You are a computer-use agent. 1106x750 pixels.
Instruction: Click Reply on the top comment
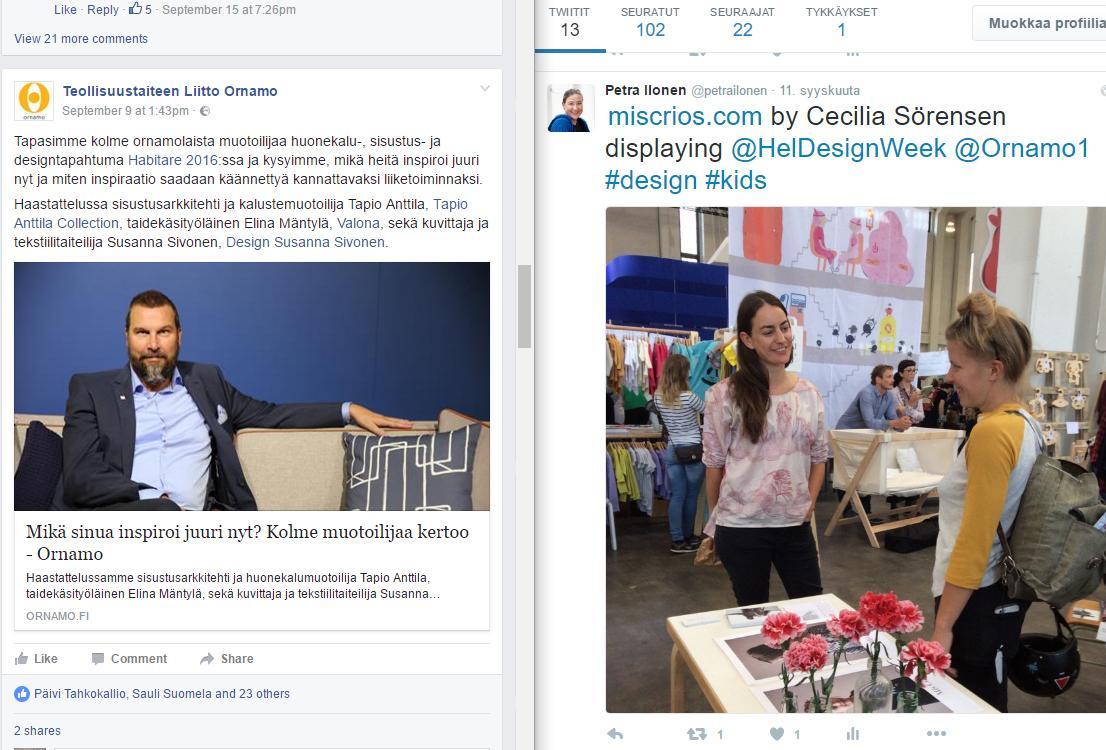coord(103,10)
